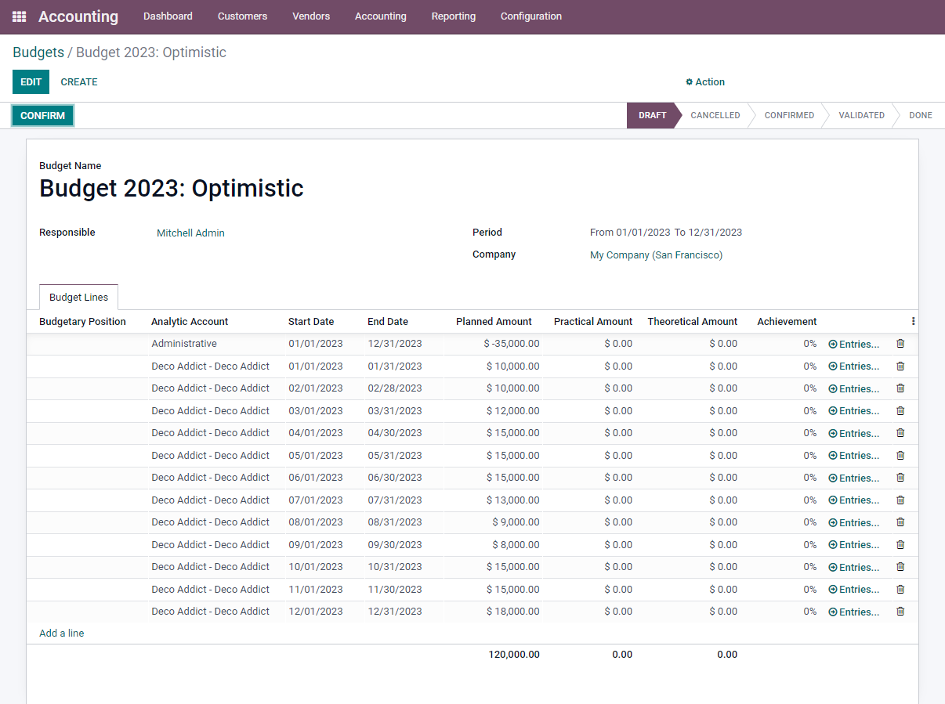Open the Accounting top menu

[380, 16]
